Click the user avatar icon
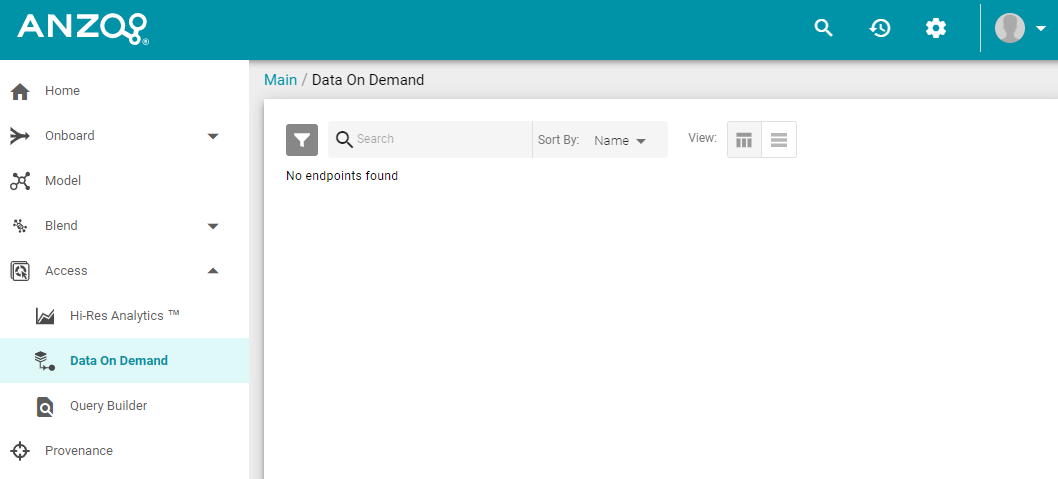This screenshot has height=479, width=1058. tap(1010, 28)
